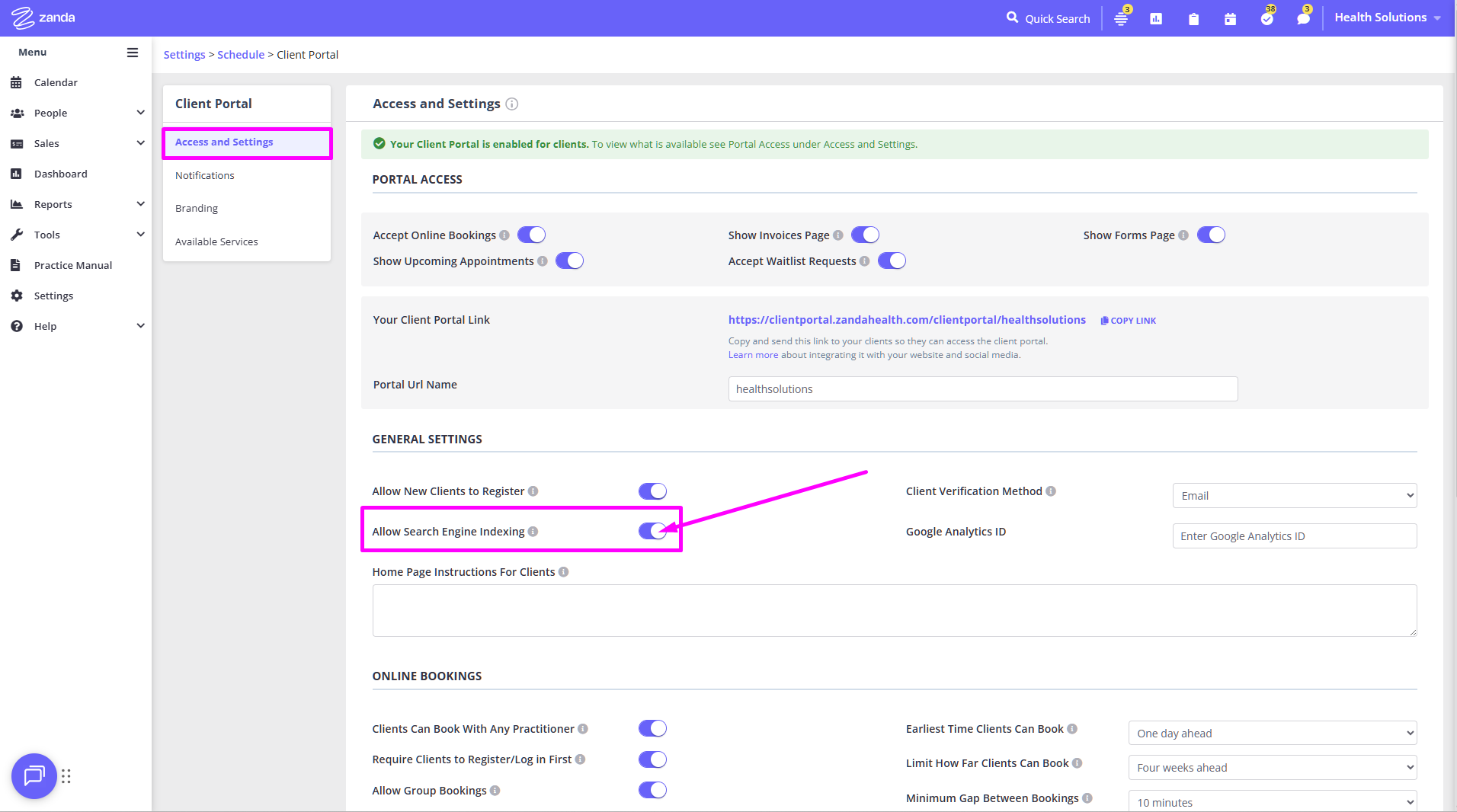
Task: Turn off Show Forms Page toggle
Action: [1210, 235]
